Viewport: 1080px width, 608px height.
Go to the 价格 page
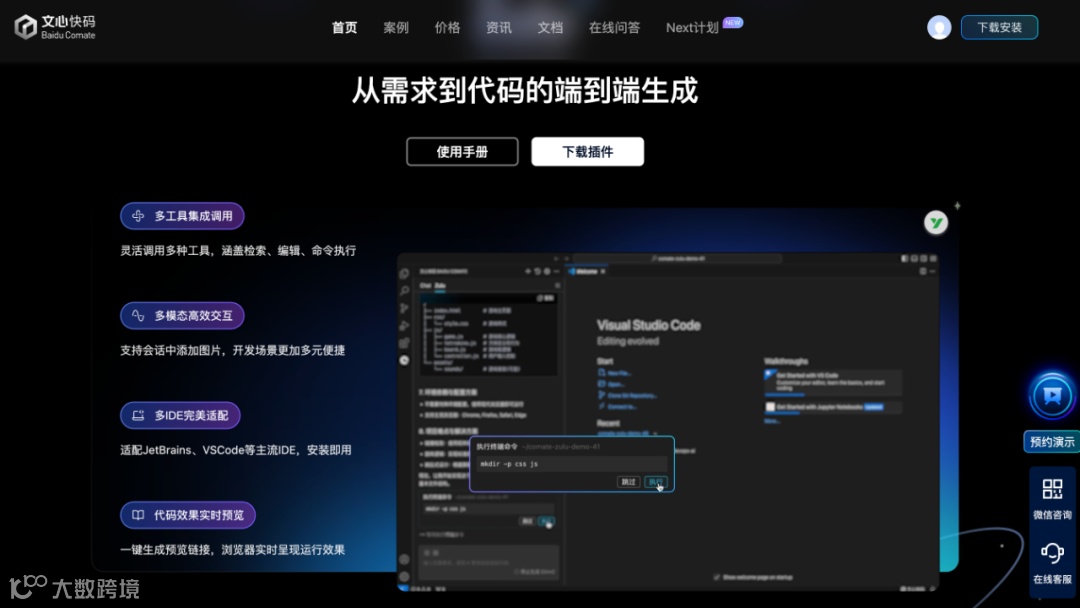coord(447,28)
